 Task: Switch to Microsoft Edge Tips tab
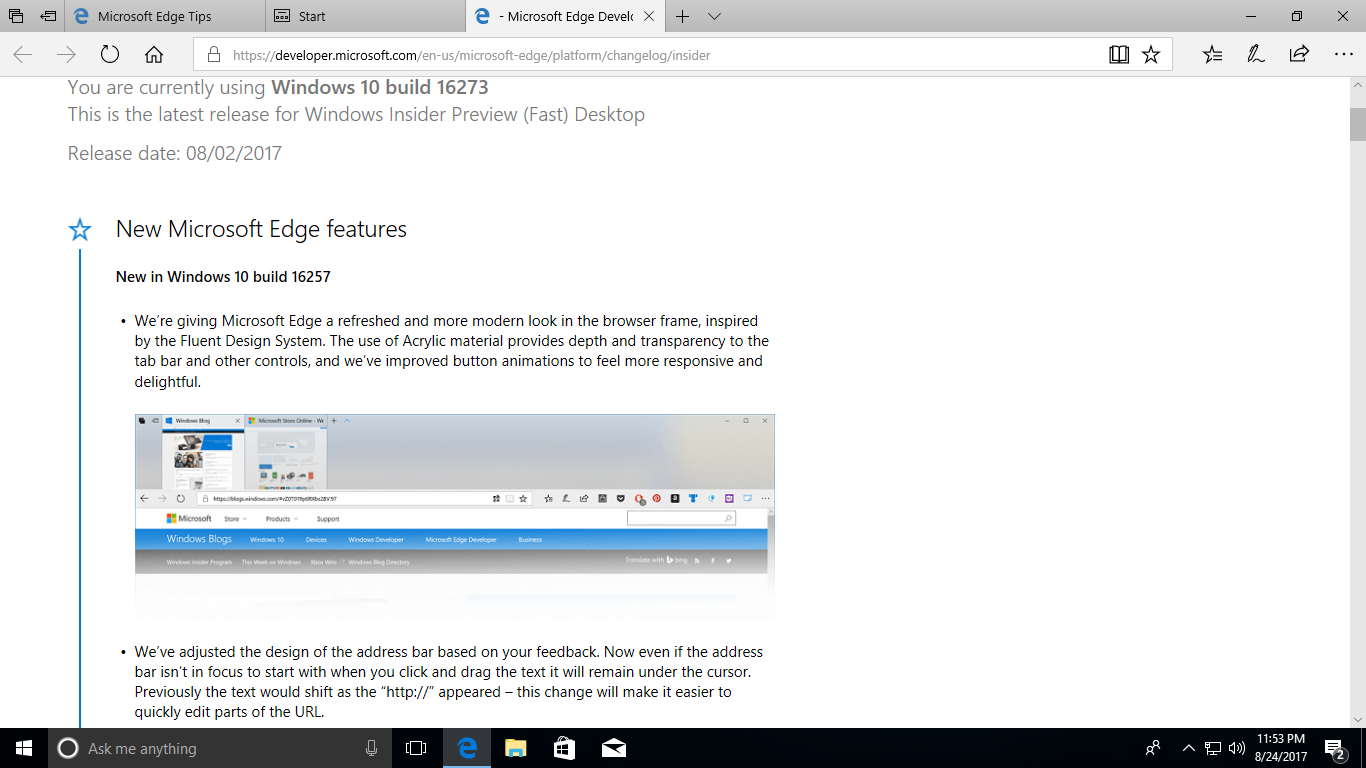[x=165, y=16]
